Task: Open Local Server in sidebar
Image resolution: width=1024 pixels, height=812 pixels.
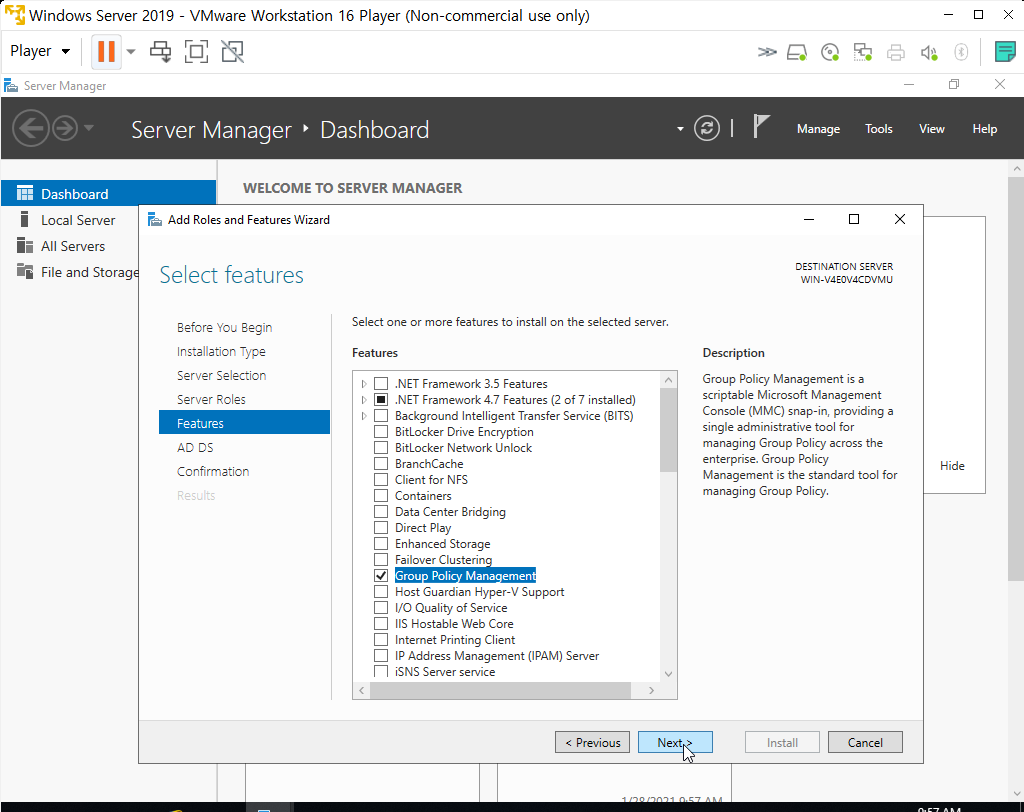Action: pyautogui.click(x=77, y=220)
